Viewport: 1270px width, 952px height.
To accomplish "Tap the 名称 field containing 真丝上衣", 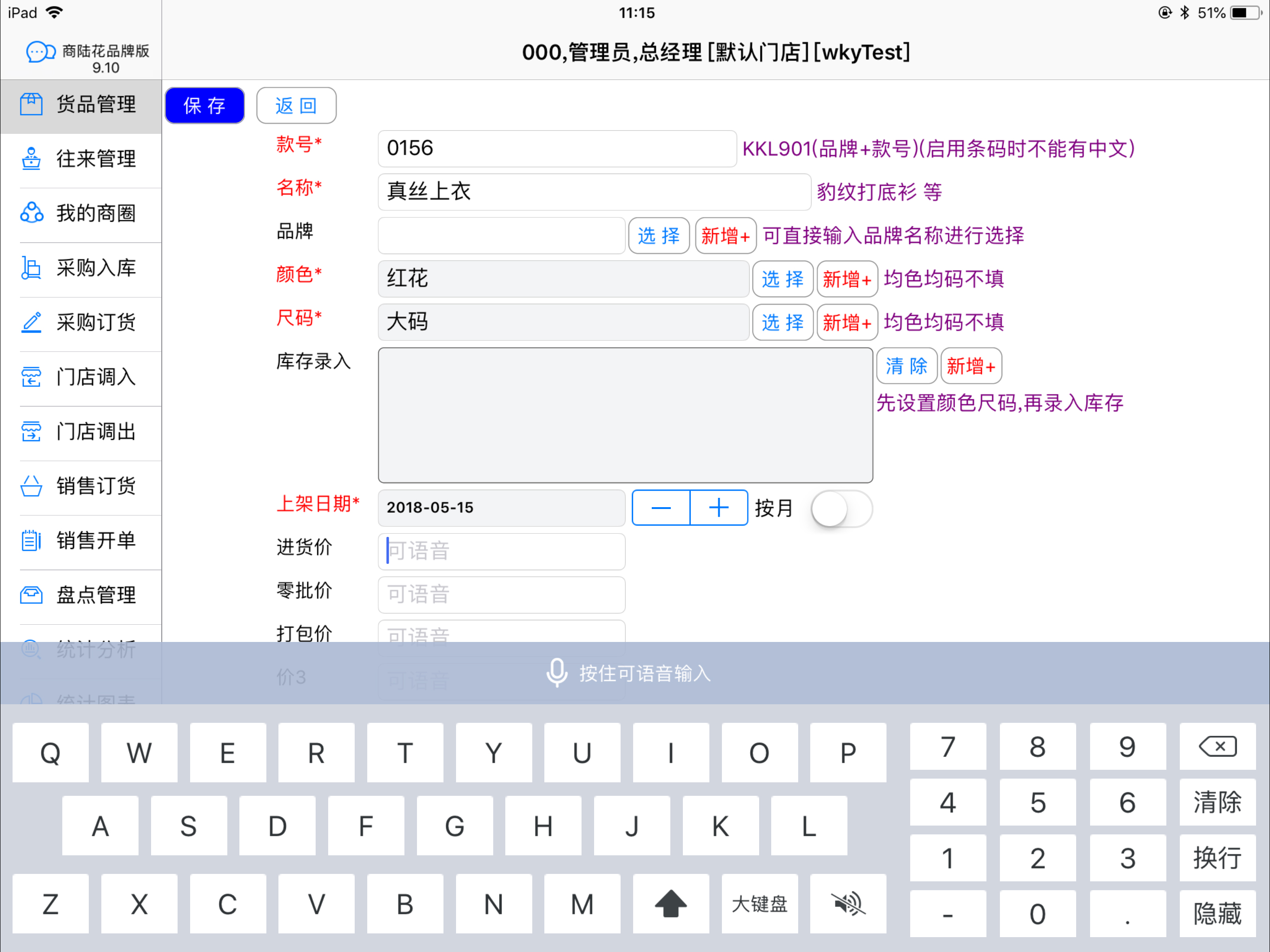I will pyautogui.click(x=594, y=192).
